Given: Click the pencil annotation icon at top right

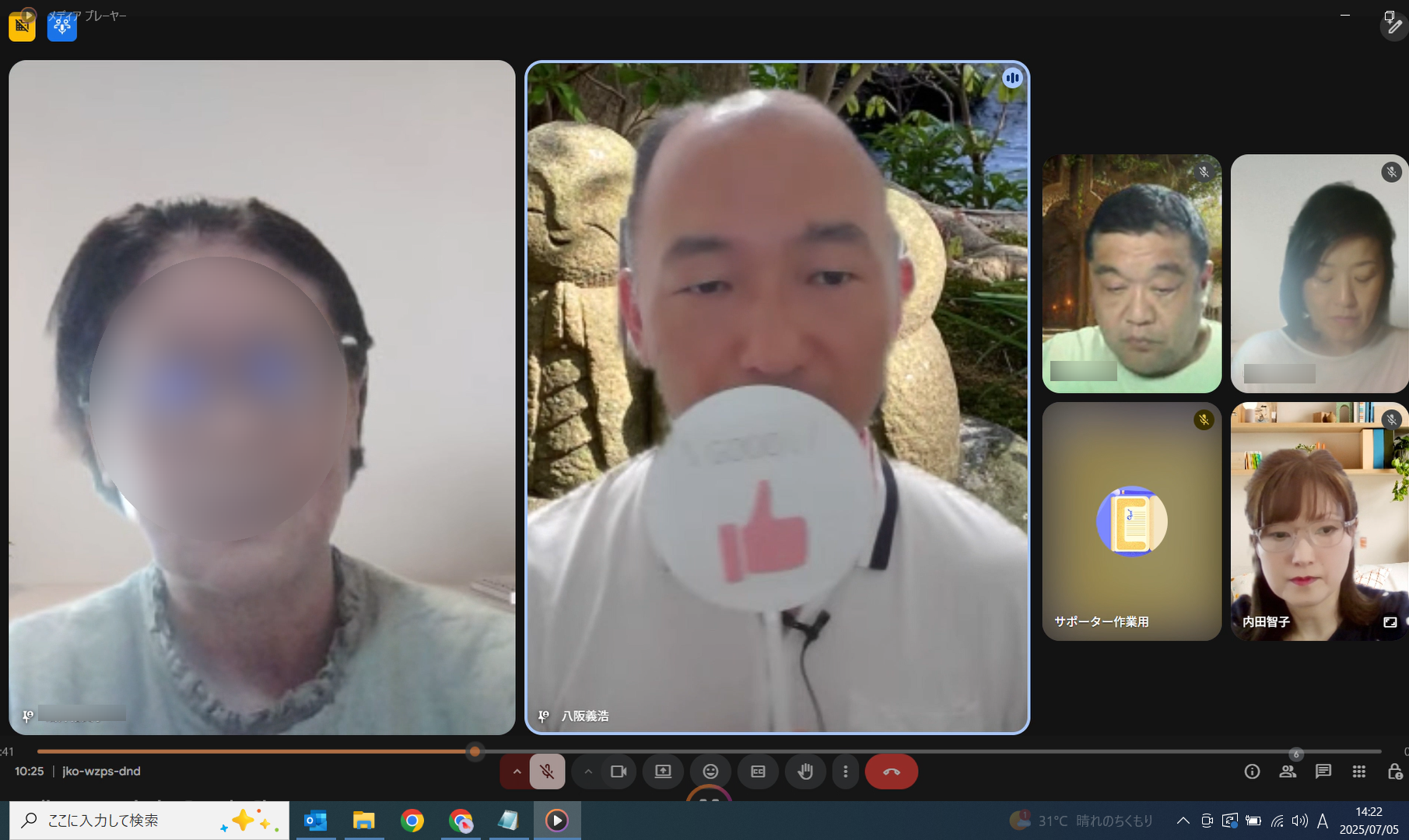Looking at the screenshot, I should pyautogui.click(x=1393, y=26).
